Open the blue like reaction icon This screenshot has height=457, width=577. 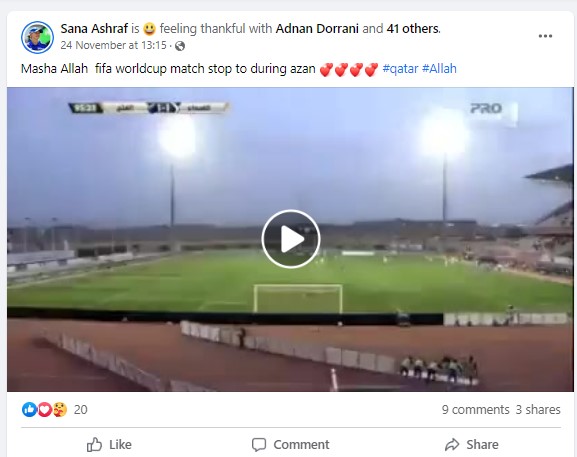click(29, 410)
